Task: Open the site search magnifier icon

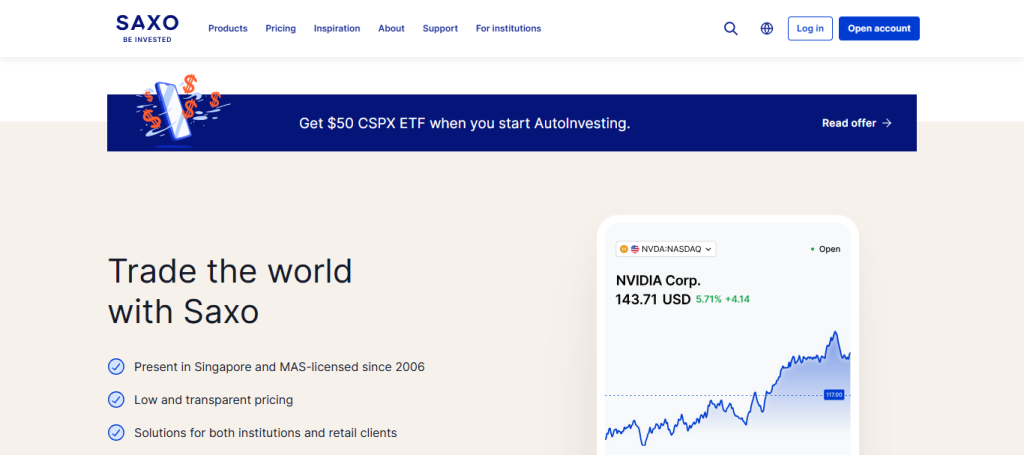Action: (x=731, y=29)
